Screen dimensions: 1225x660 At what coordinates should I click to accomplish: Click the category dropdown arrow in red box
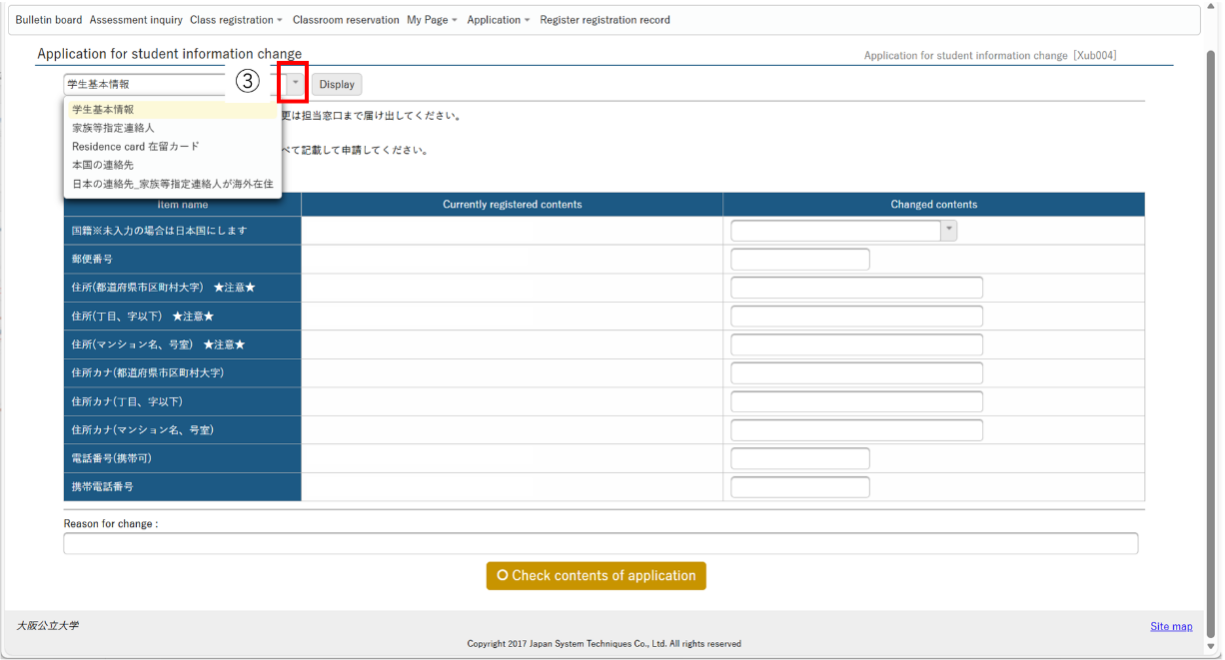point(294,84)
